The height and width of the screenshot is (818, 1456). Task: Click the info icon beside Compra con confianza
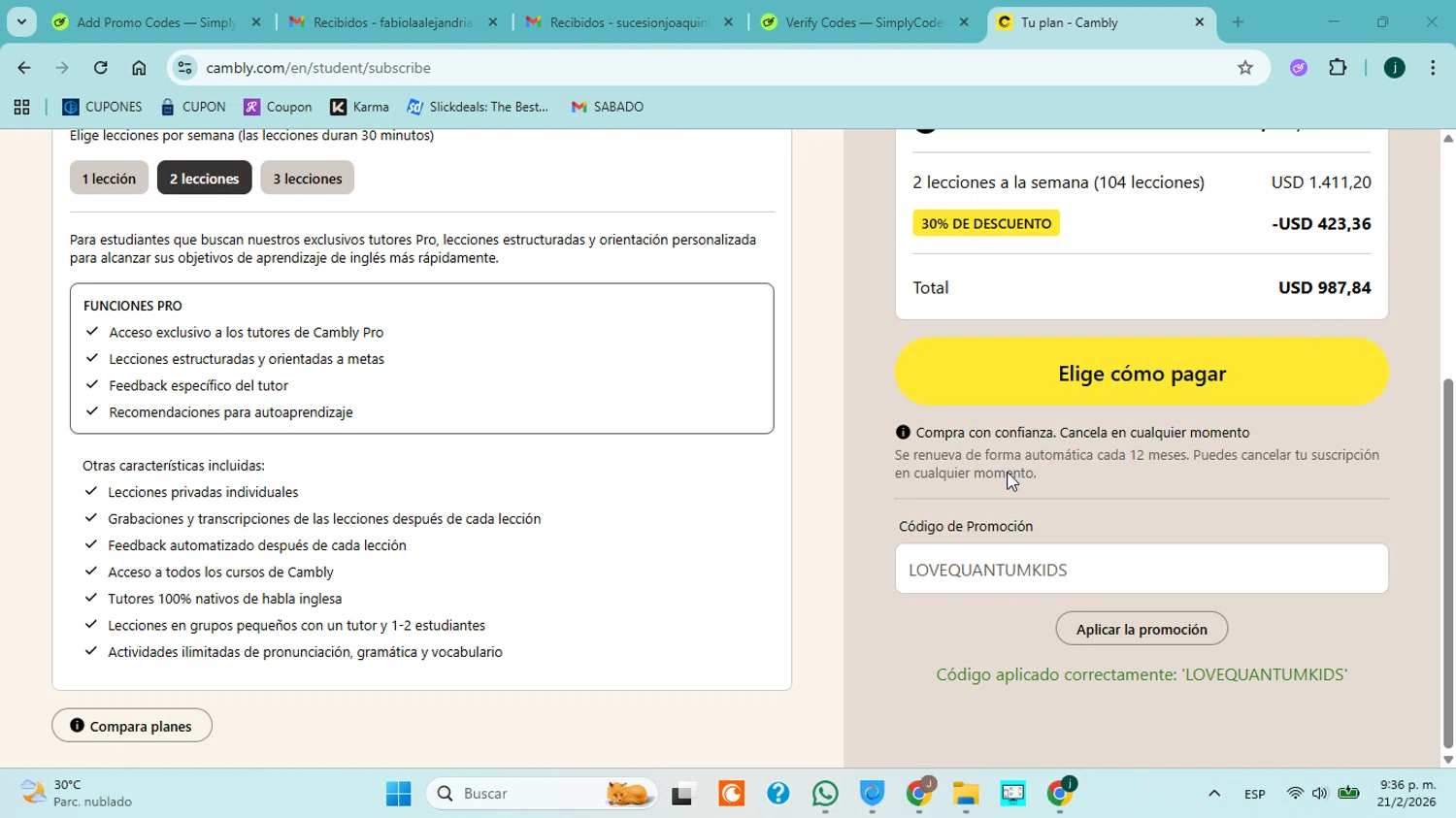point(903,433)
